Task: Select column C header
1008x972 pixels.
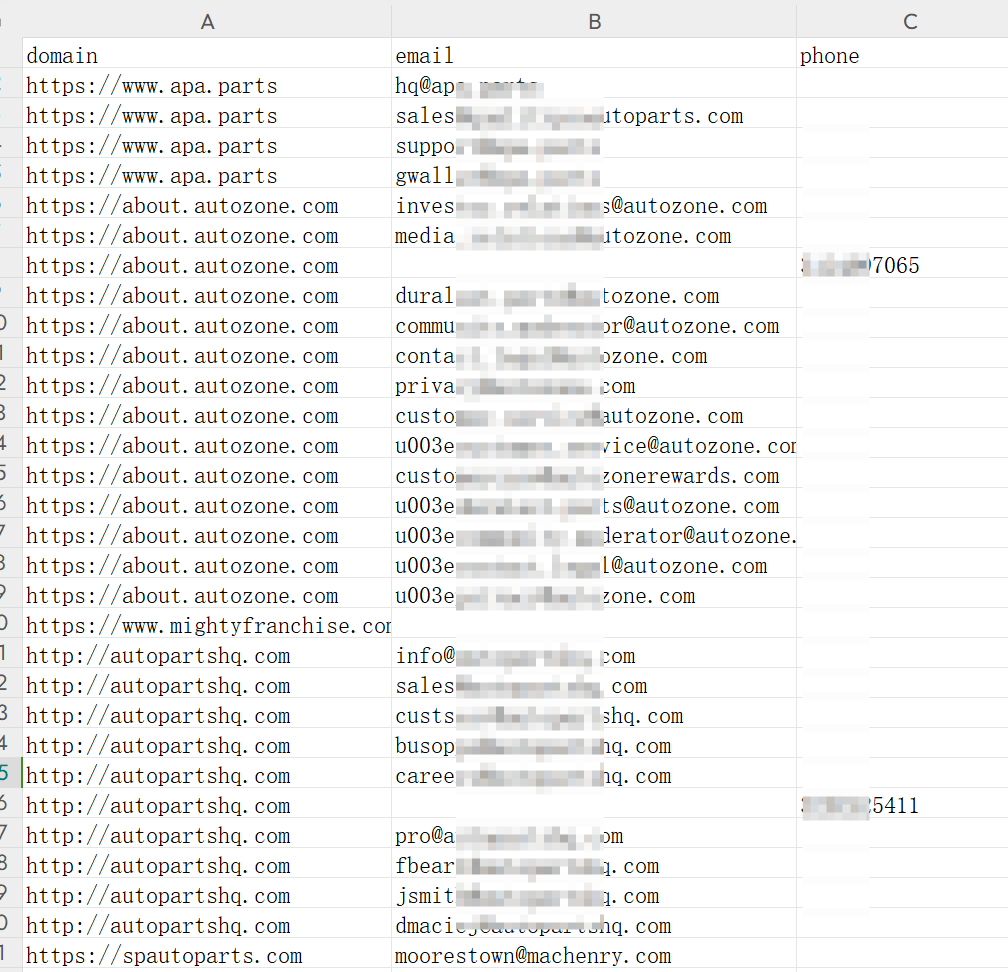Action: point(903,21)
